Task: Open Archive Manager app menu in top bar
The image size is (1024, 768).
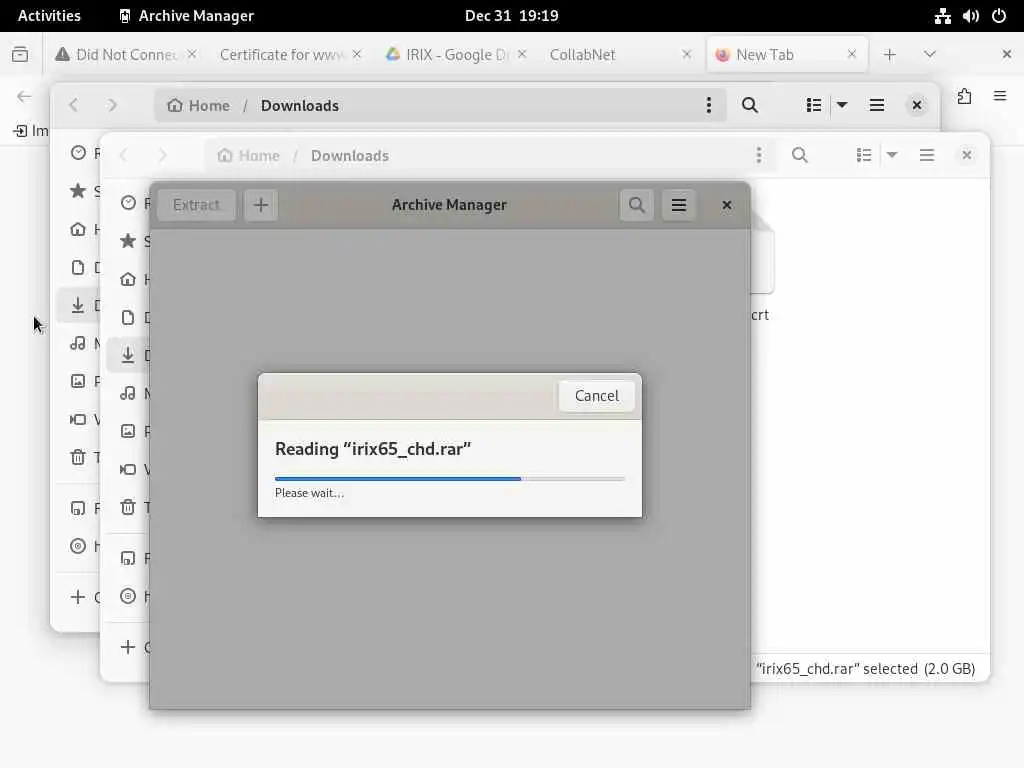Action: coord(187,16)
